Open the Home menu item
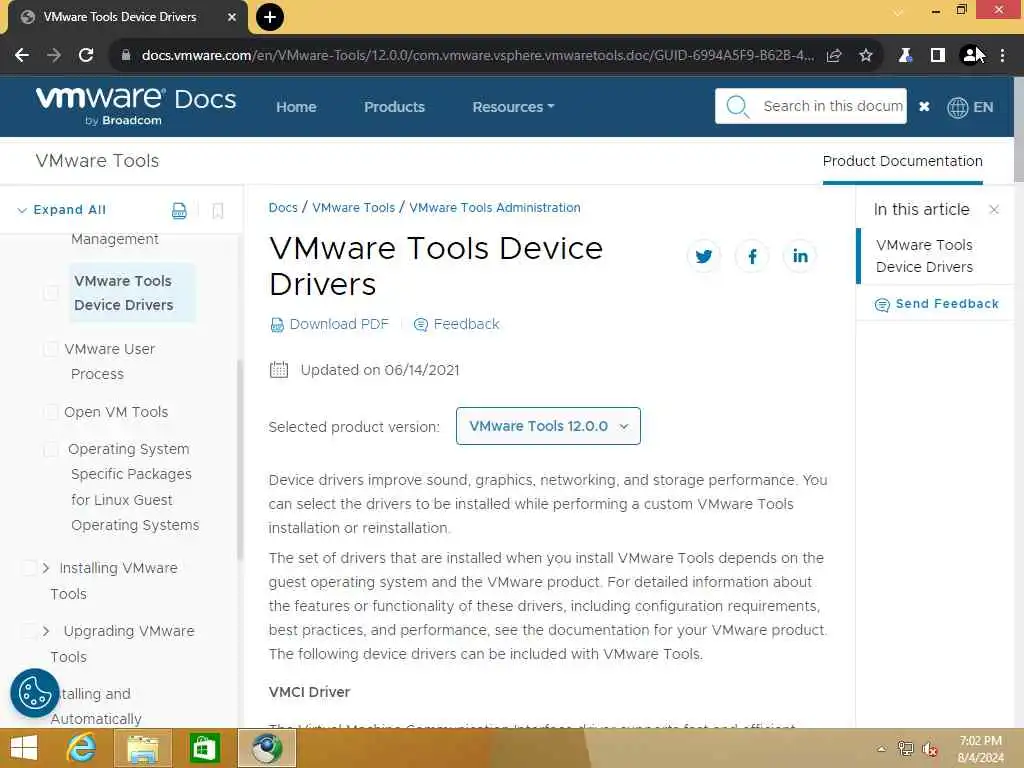 click(x=296, y=107)
